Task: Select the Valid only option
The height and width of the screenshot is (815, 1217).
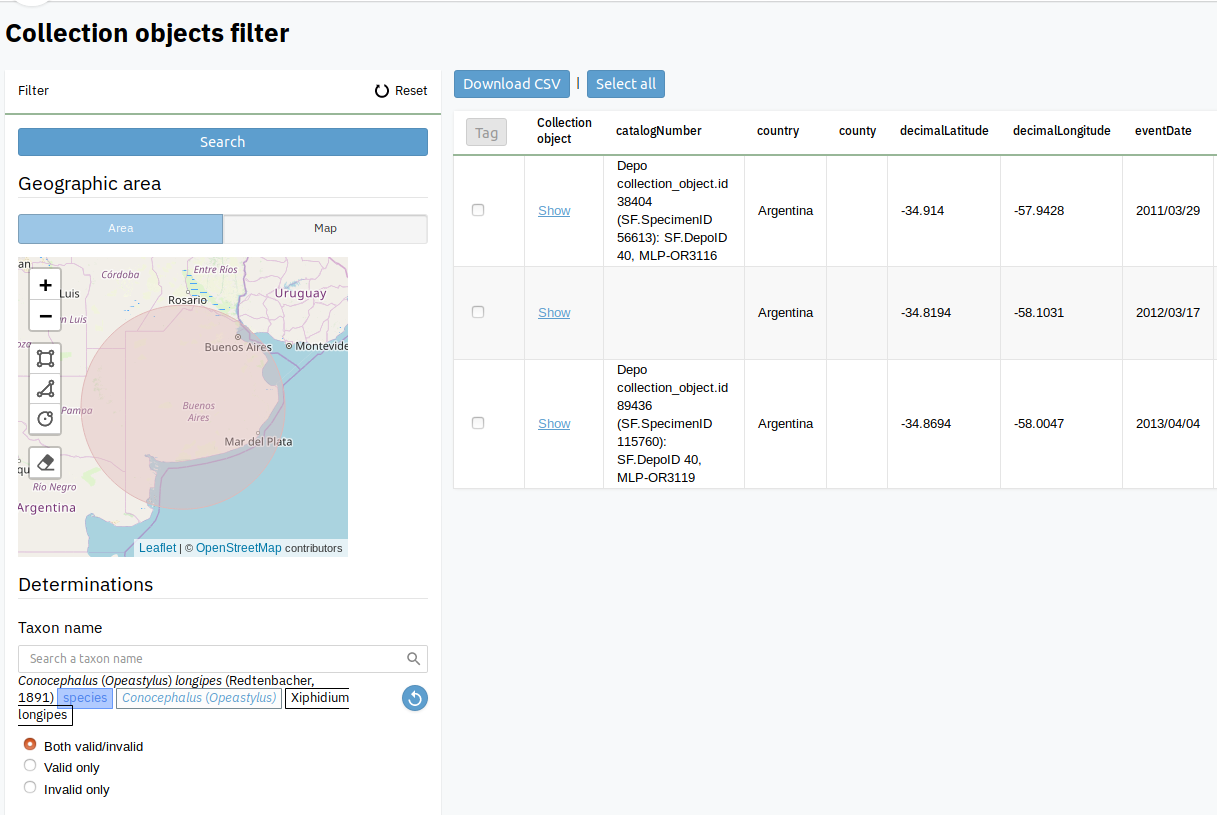Action: point(30,766)
